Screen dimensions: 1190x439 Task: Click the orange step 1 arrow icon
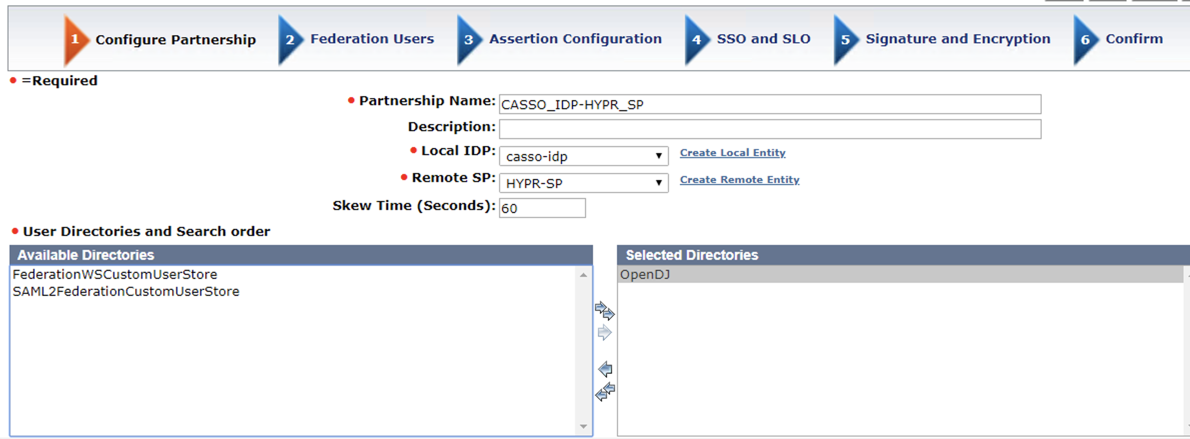pos(77,39)
